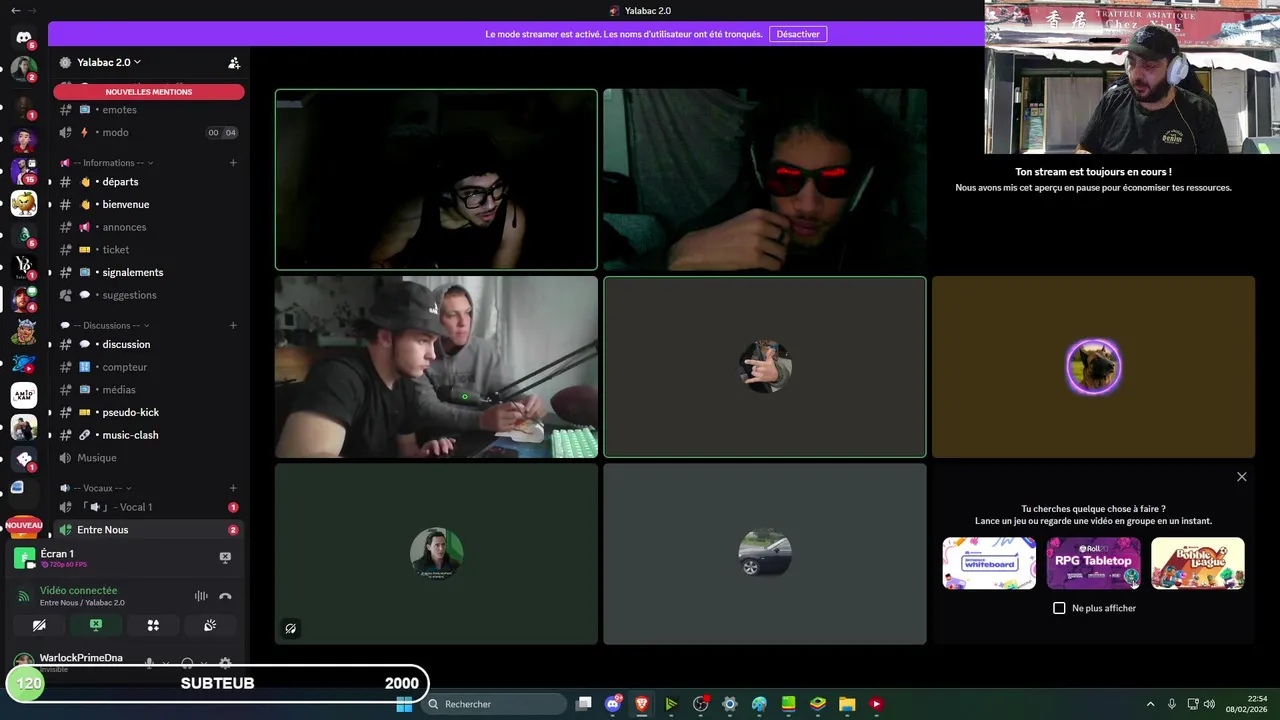Image resolution: width=1280 pixels, height=720 pixels.
Task: Disconnect from voice with the hang-up icon
Action: click(x=225, y=596)
